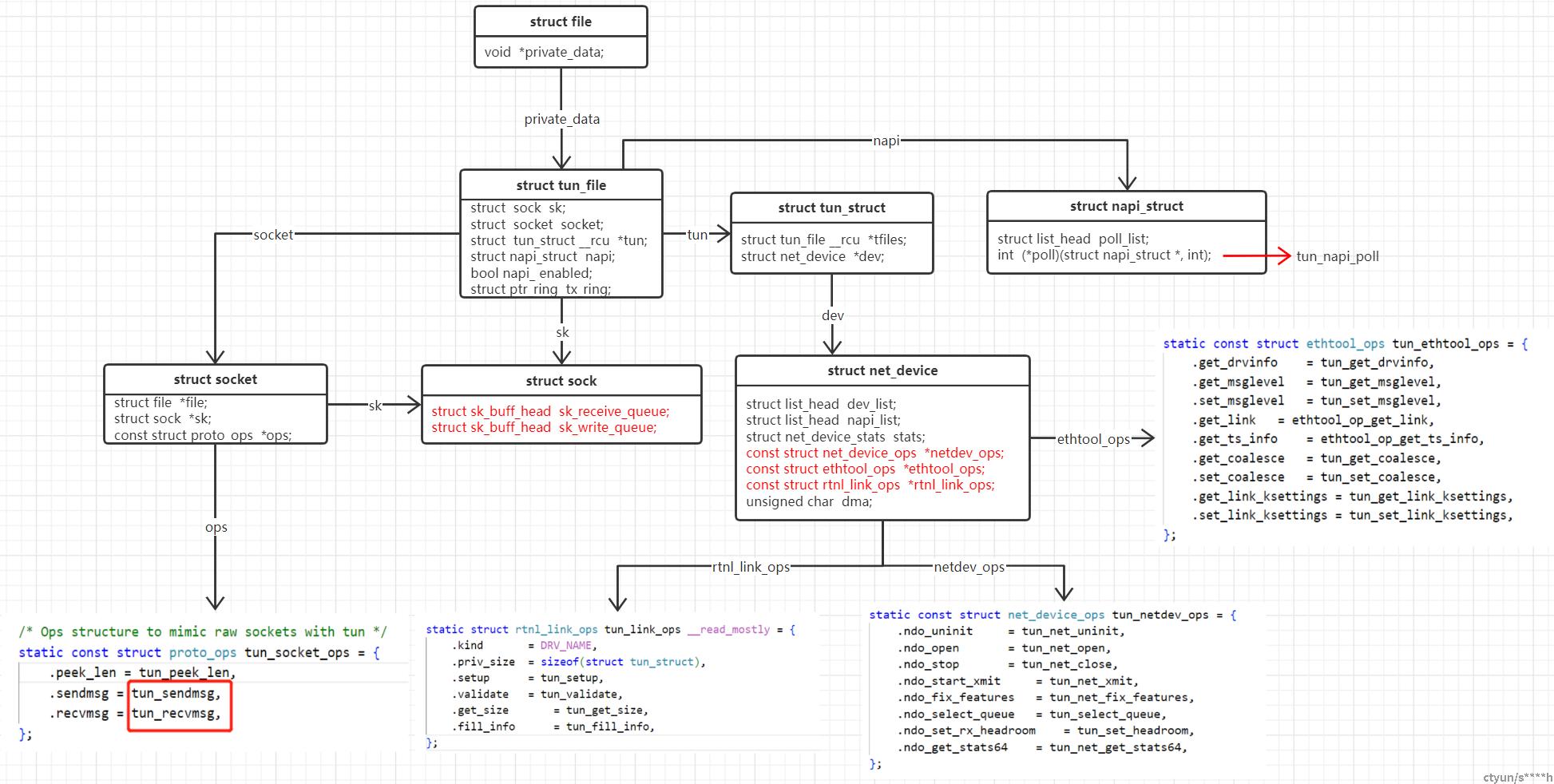Image resolution: width=1554 pixels, height=784 pixels.
Task: Click the 'tun' arrow label
Action: click(697, 235)
